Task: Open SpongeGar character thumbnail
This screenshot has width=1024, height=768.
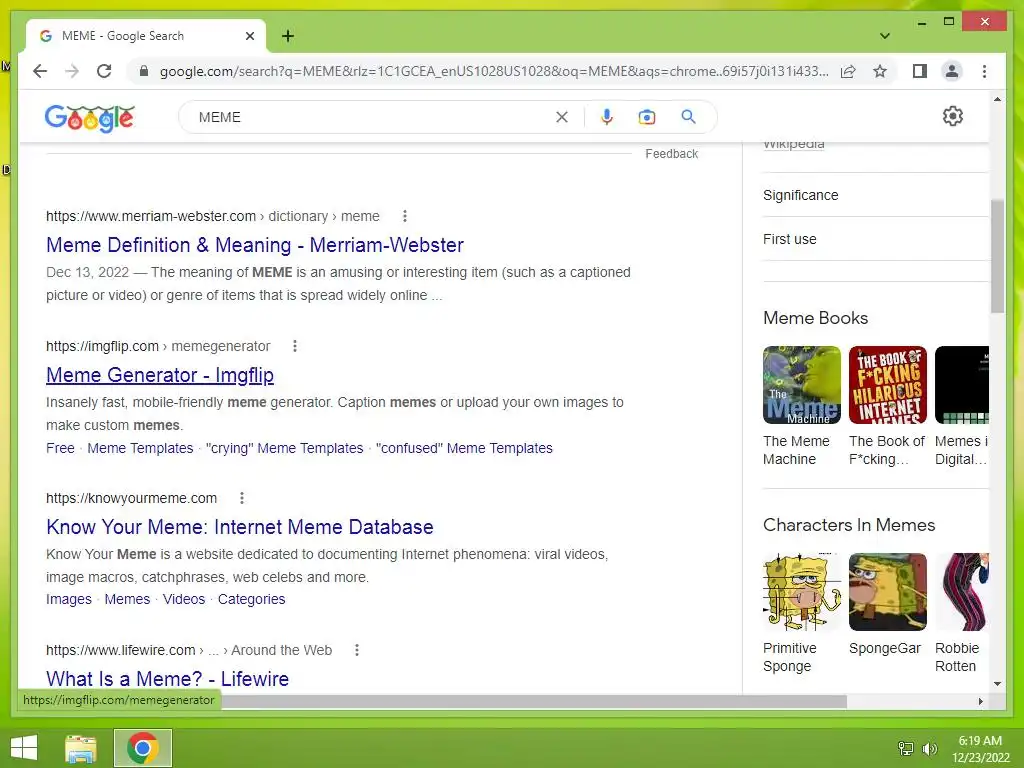Action: tap(888, 592)
